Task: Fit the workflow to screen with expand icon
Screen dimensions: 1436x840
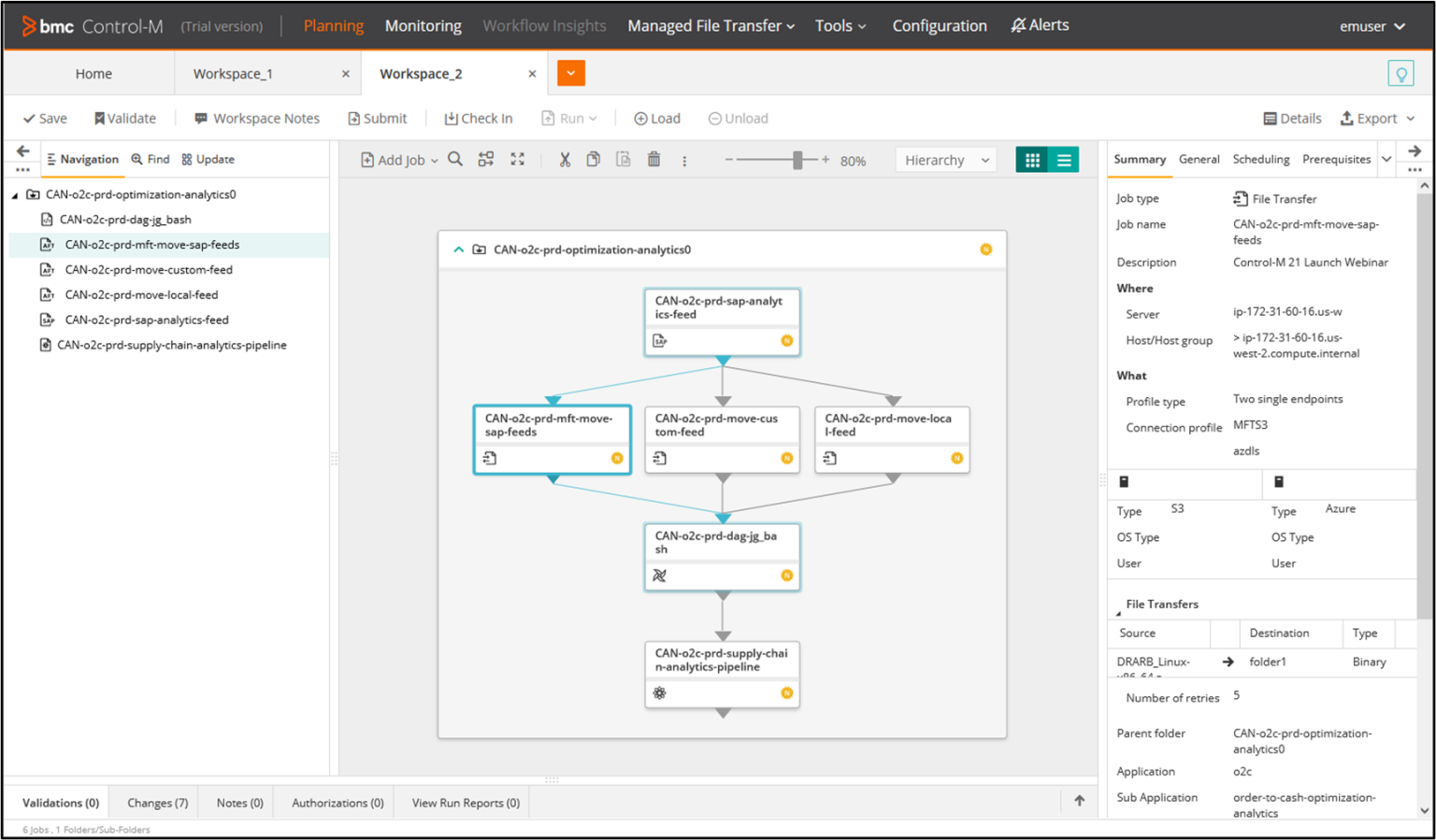Action: coord(517,159)
